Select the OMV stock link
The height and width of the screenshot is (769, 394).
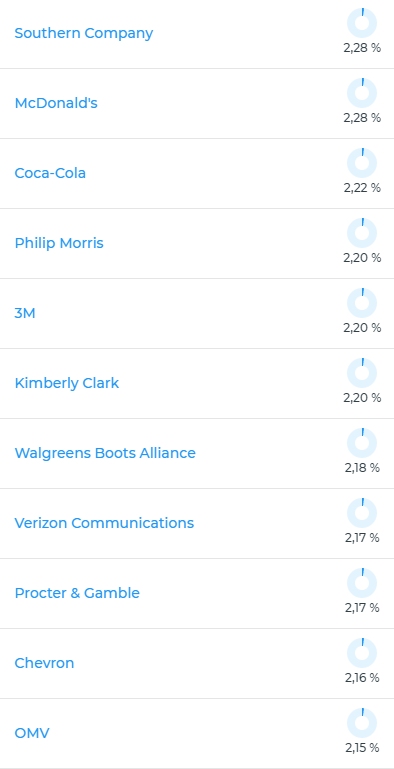coord(32,733)
